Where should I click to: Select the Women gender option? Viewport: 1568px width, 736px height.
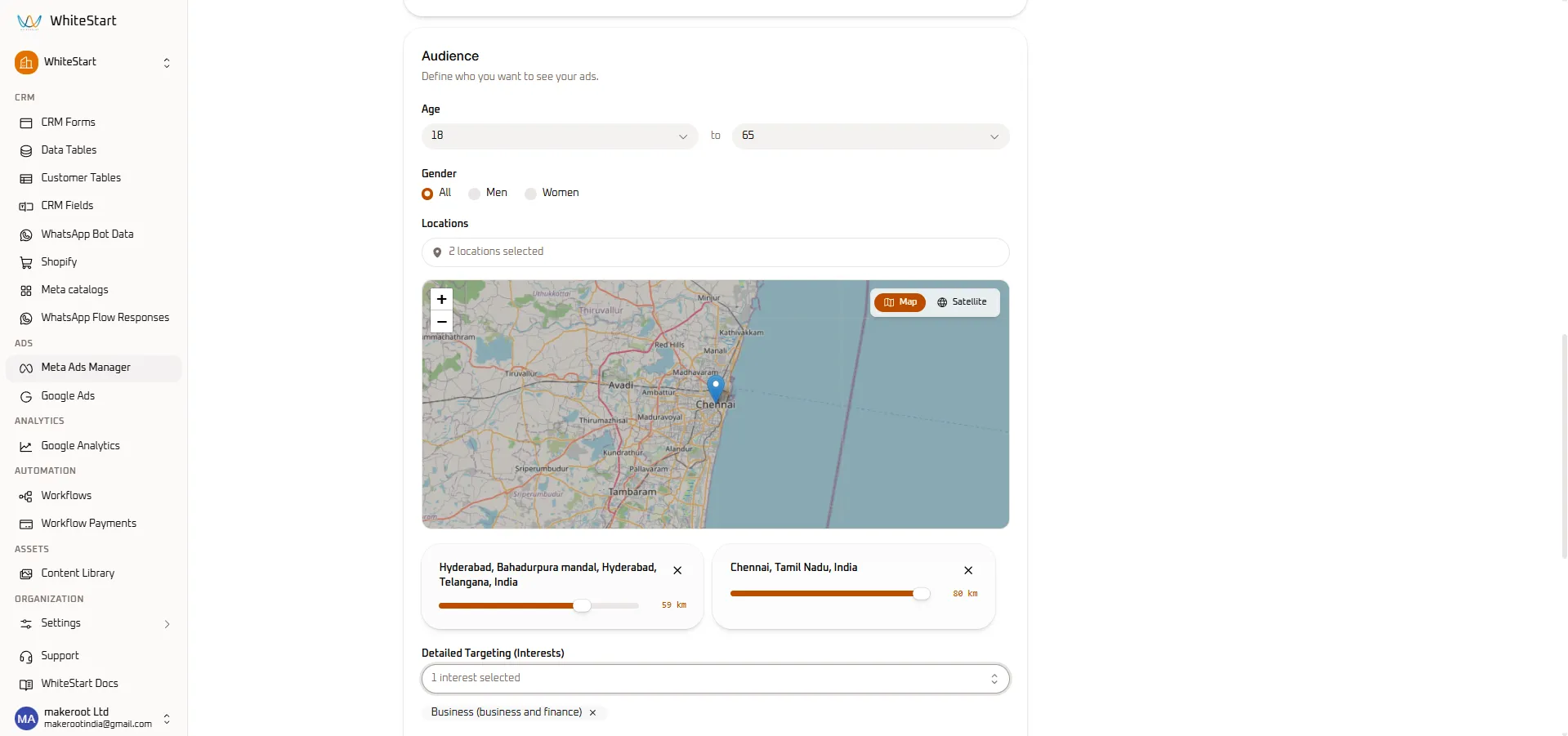(x=530, y=194)
